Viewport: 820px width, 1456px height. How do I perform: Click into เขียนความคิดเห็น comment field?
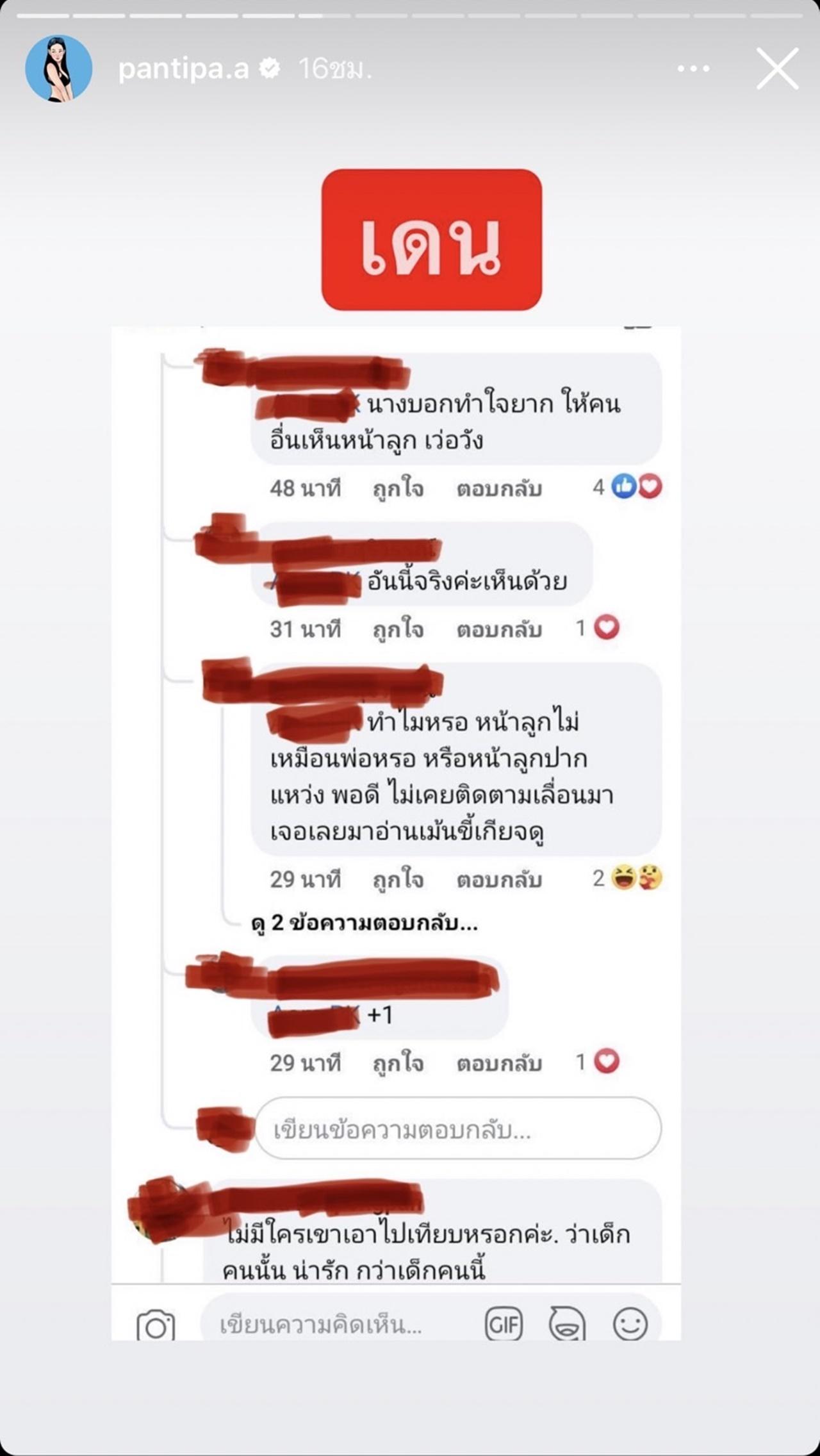pos(340,1324)
